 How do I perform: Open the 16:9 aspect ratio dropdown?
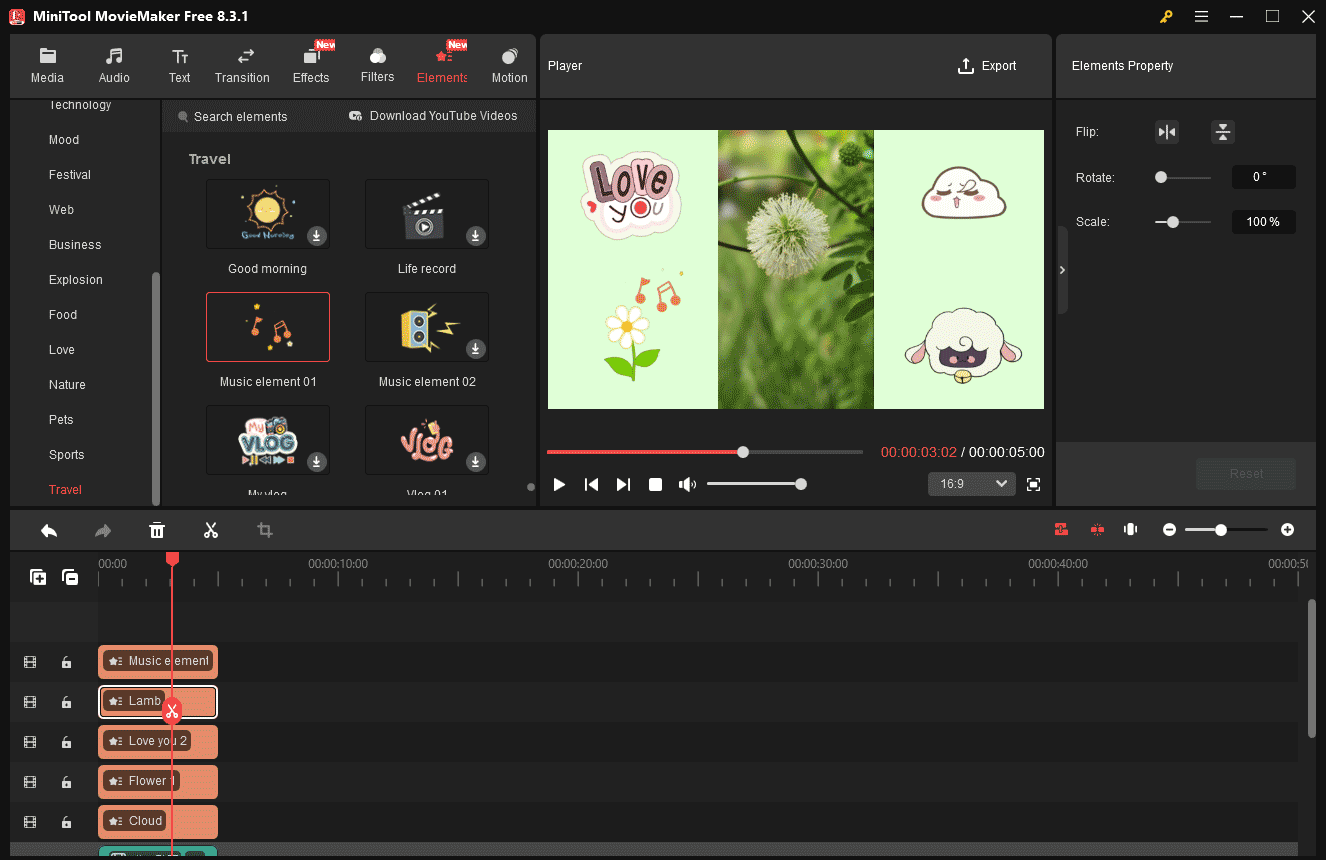pyautogui.click(x=971, y=484)
